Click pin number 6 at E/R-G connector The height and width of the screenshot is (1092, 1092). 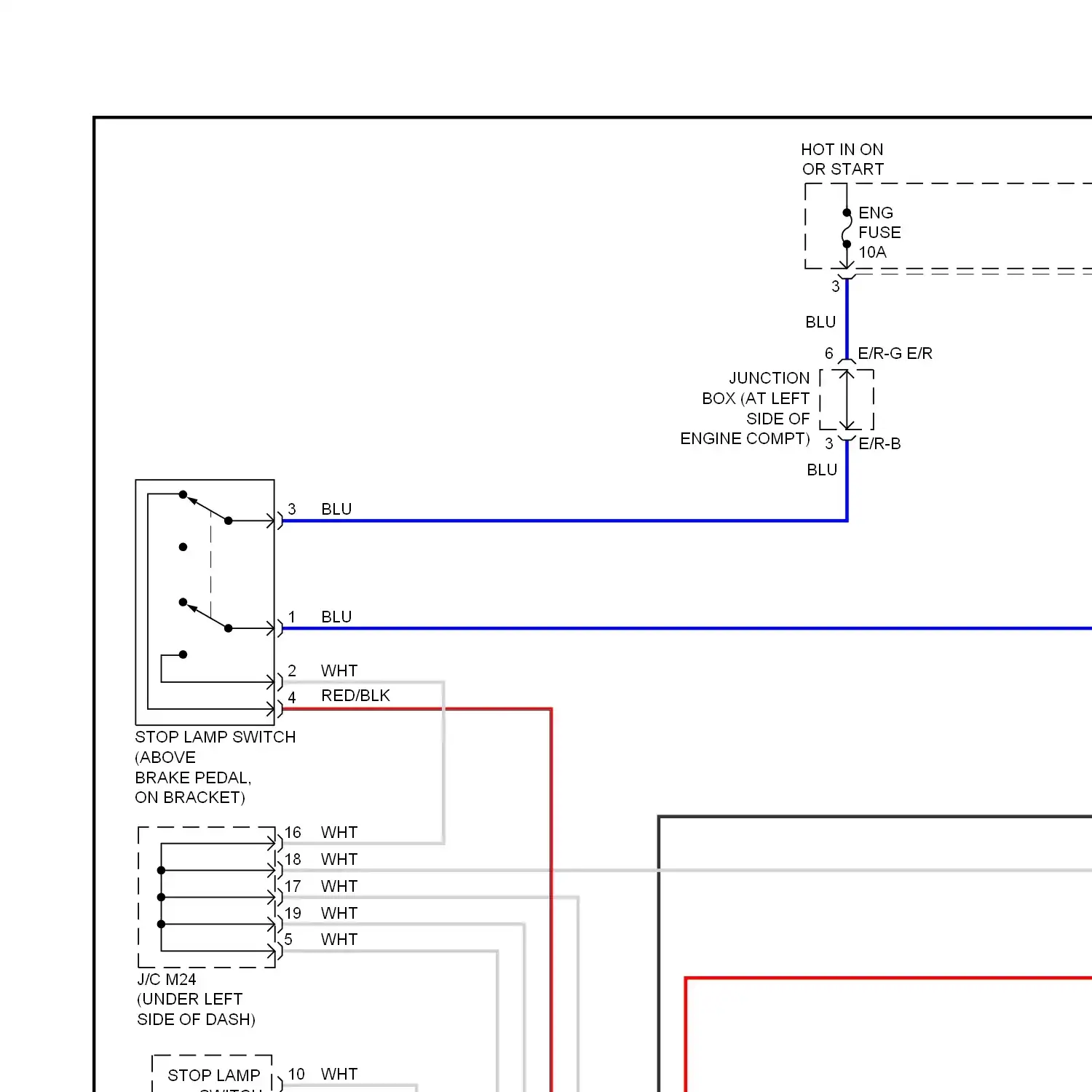828,353
